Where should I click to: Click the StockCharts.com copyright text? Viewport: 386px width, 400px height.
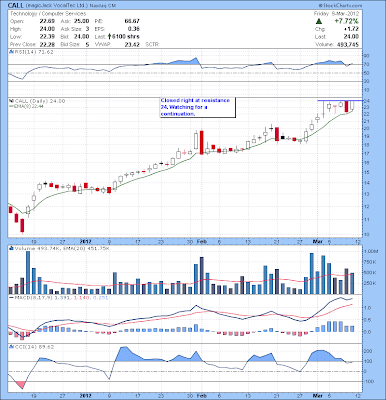coord(340,6)
